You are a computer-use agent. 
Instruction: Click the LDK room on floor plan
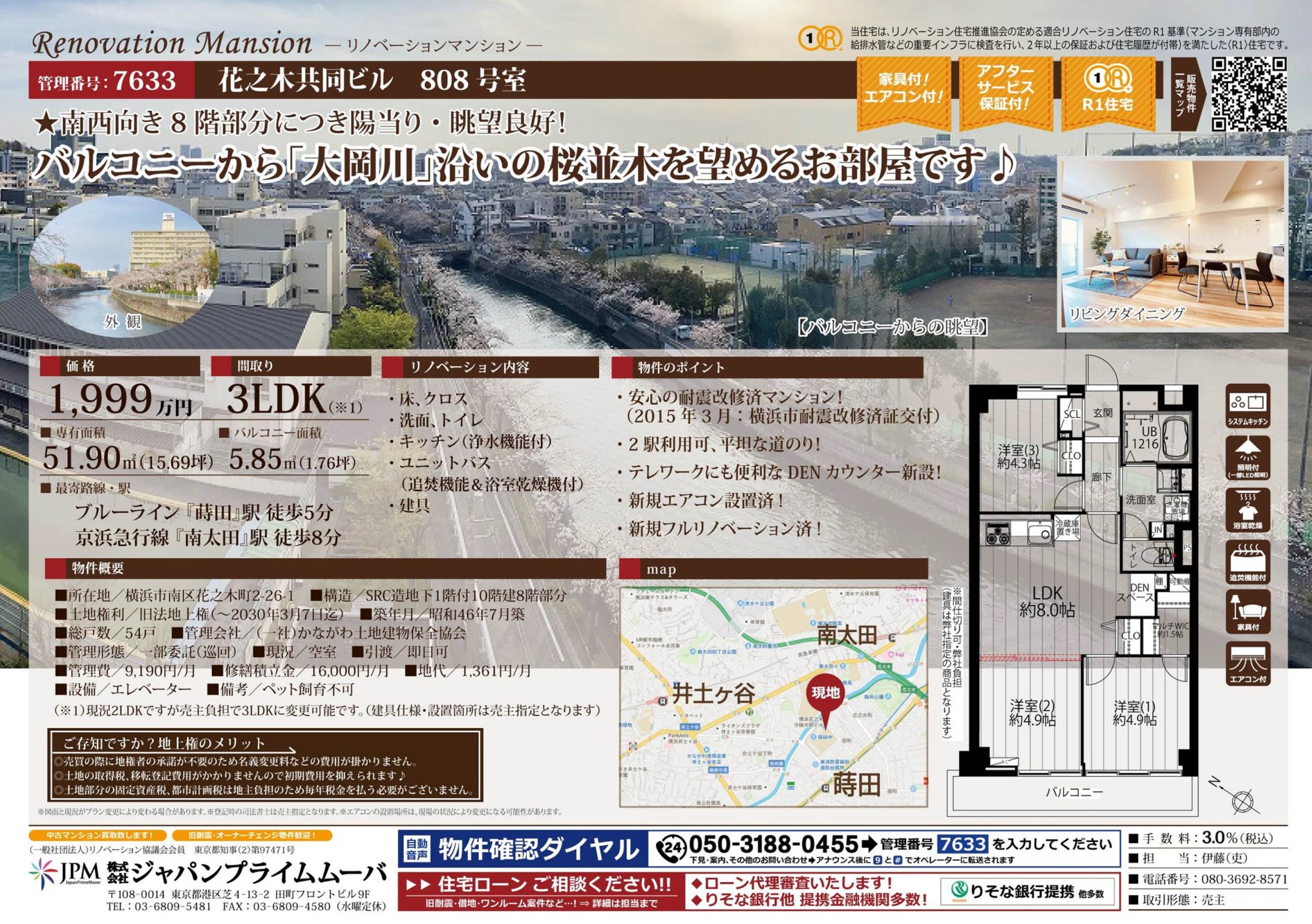pyautogui.click(x=1046, y=601)
